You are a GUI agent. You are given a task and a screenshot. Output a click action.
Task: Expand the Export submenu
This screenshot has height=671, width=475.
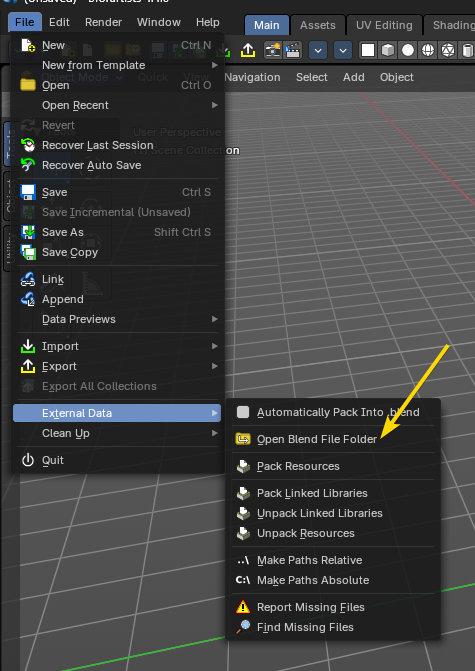coord(117,366)
